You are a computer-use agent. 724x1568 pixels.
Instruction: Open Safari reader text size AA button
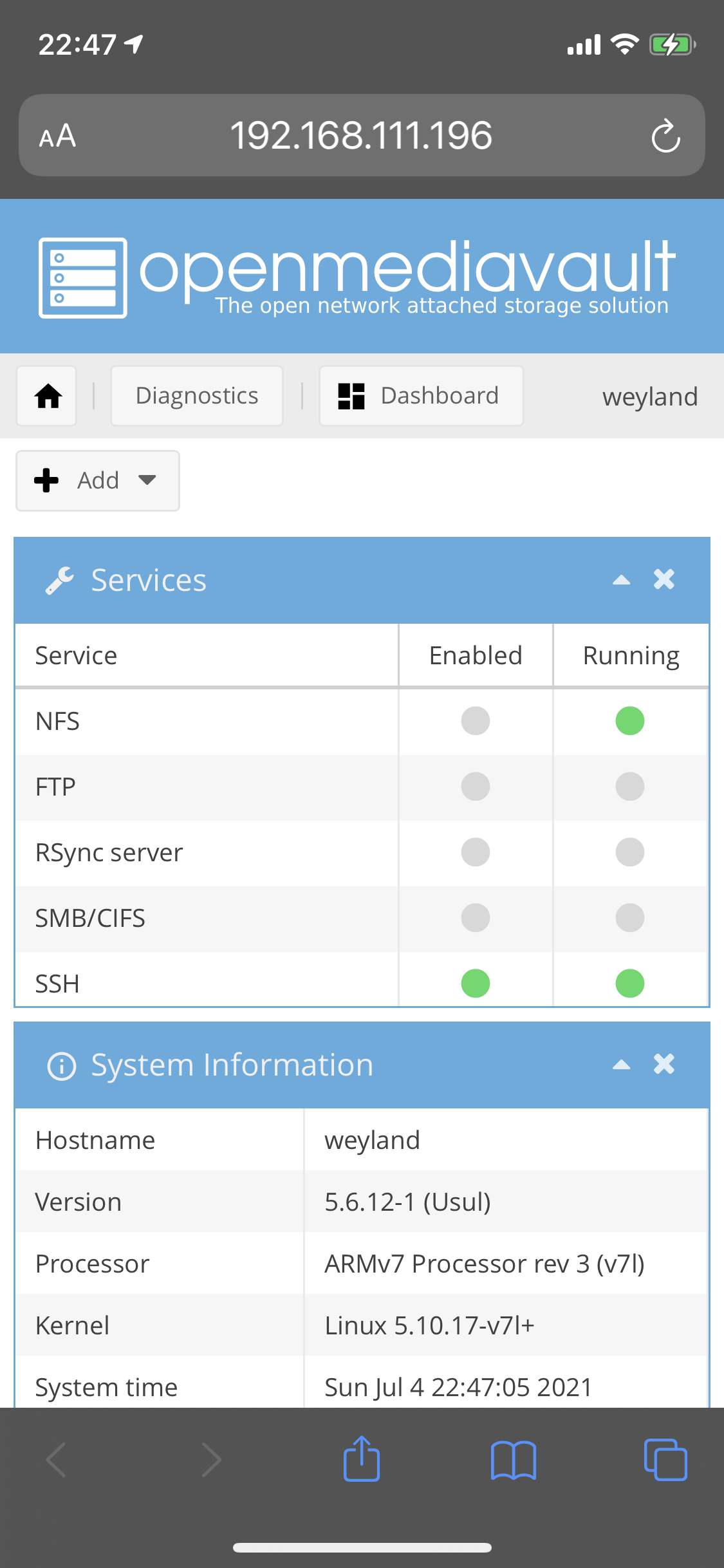pos(57,136)
